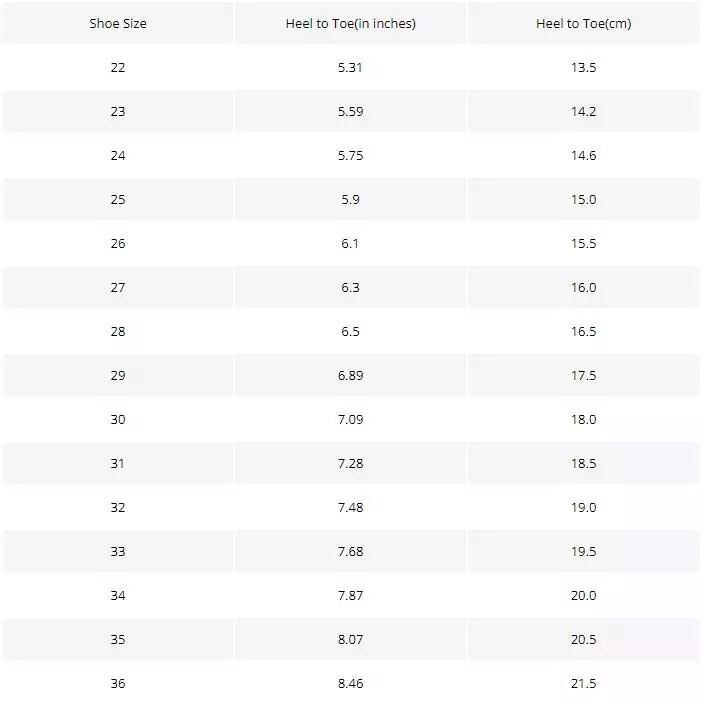Click the 21.5 cm cell

583,684
